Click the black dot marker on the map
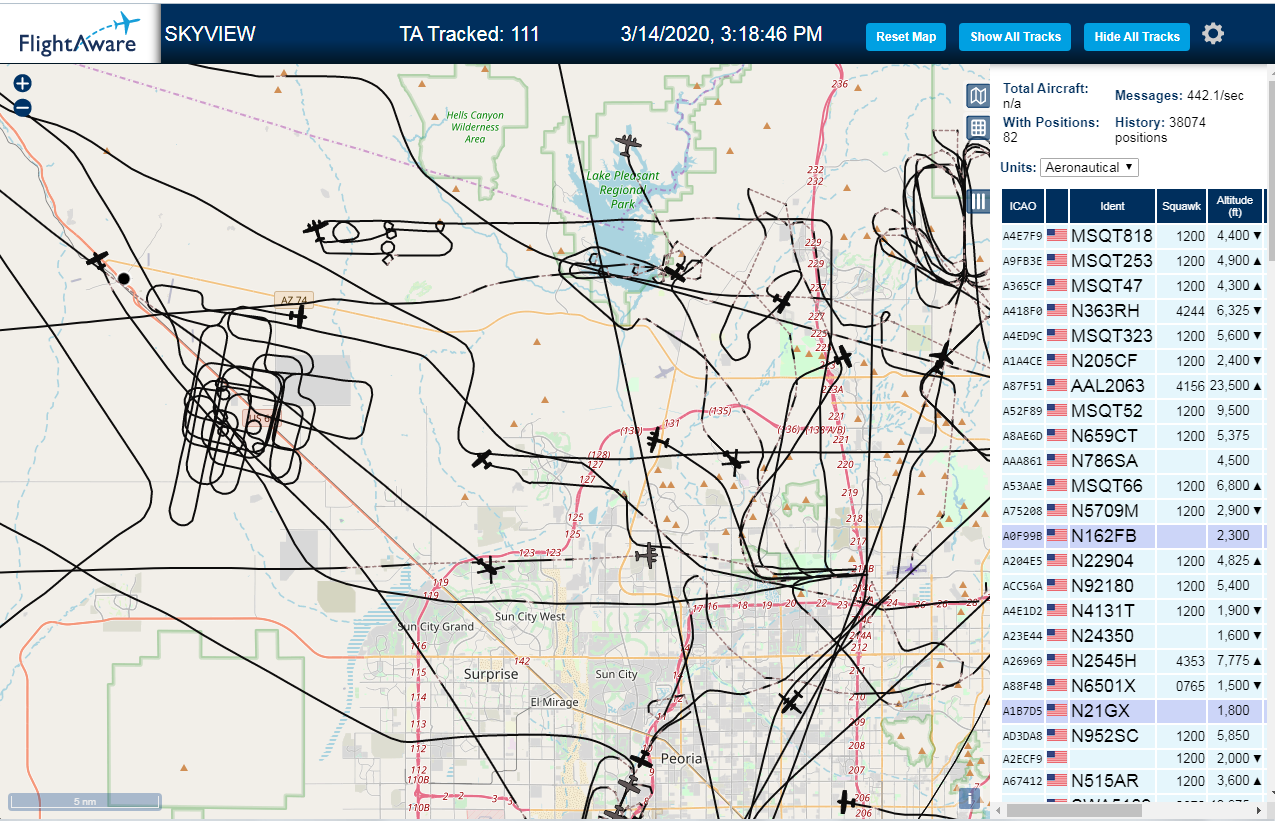Viewport: 1275px width, 821px height. pos(124,278)
